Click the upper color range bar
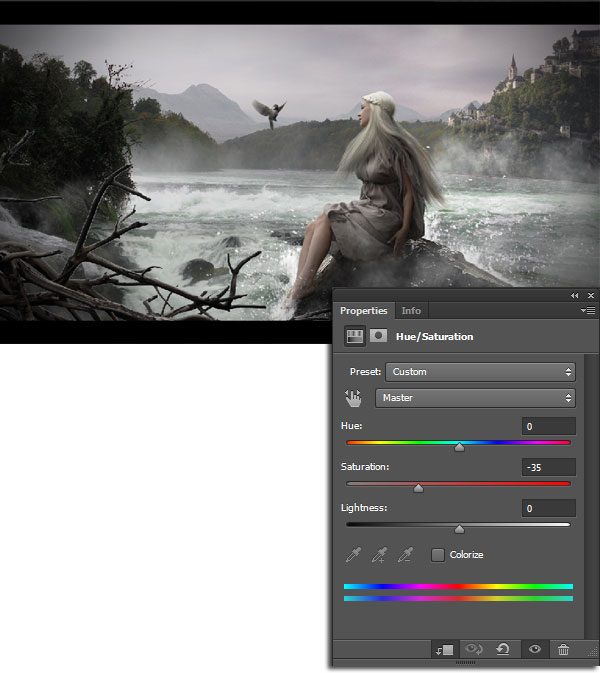Image resolution: width=600 pixels, height=673 pixels. [x=458, y=587]
